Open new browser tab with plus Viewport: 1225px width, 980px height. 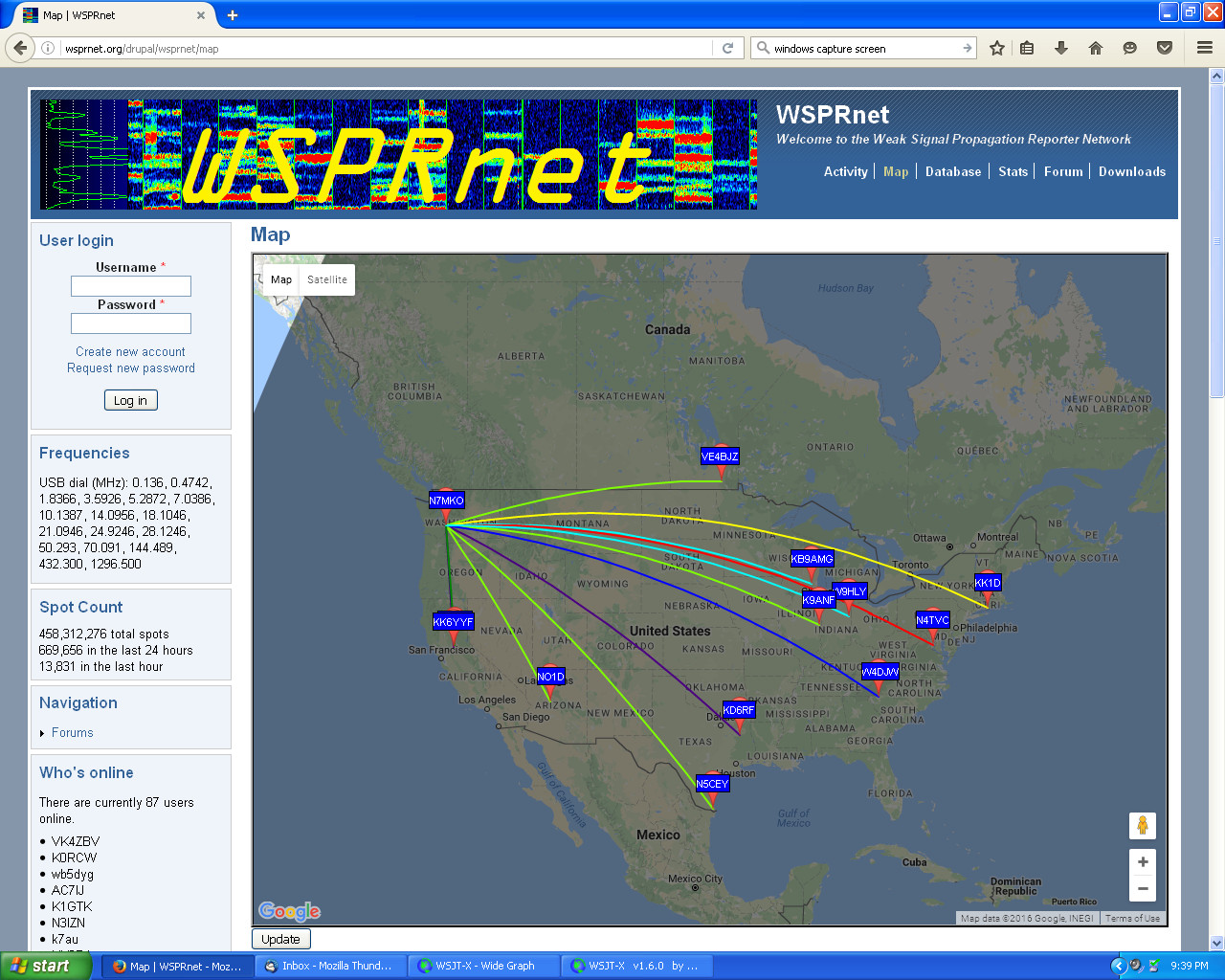click(x=232, y=15)
